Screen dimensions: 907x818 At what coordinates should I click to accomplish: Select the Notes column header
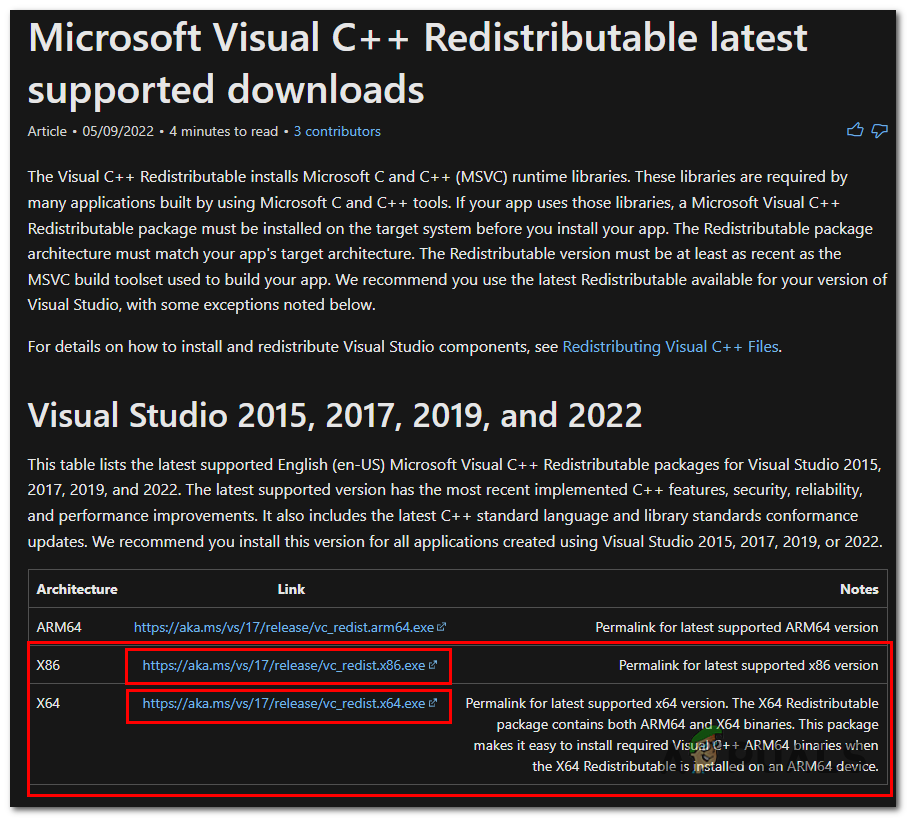[859, 589]
